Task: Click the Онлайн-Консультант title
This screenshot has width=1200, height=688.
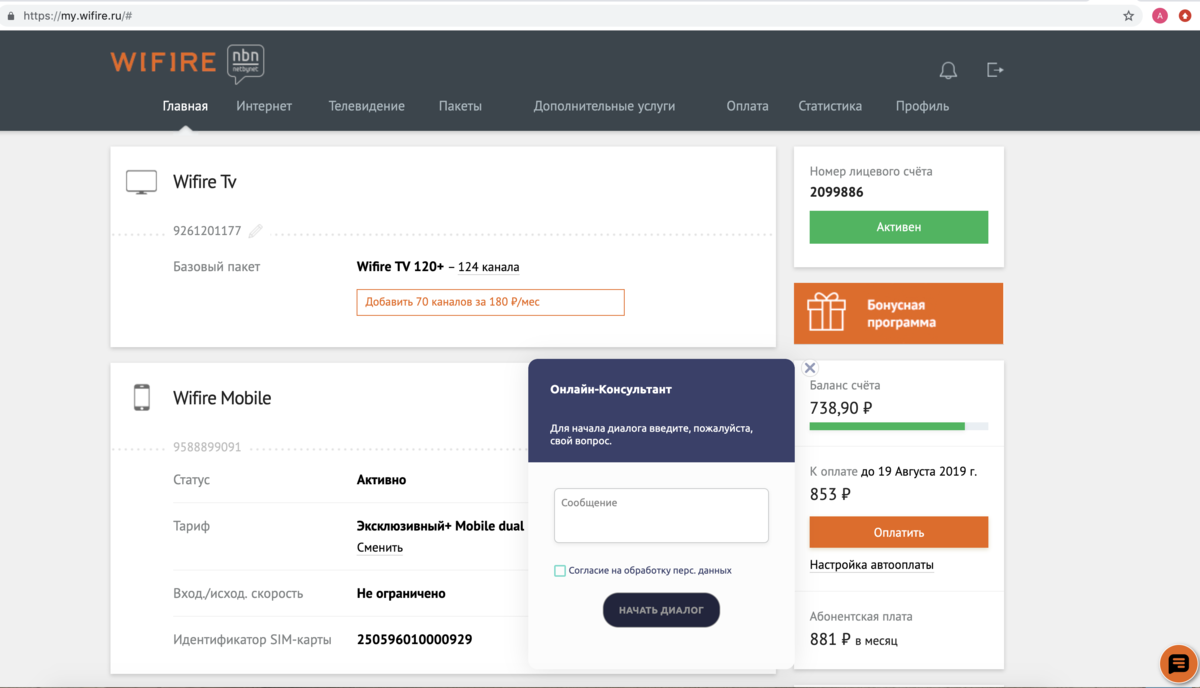Action: (x=611, y=389)
